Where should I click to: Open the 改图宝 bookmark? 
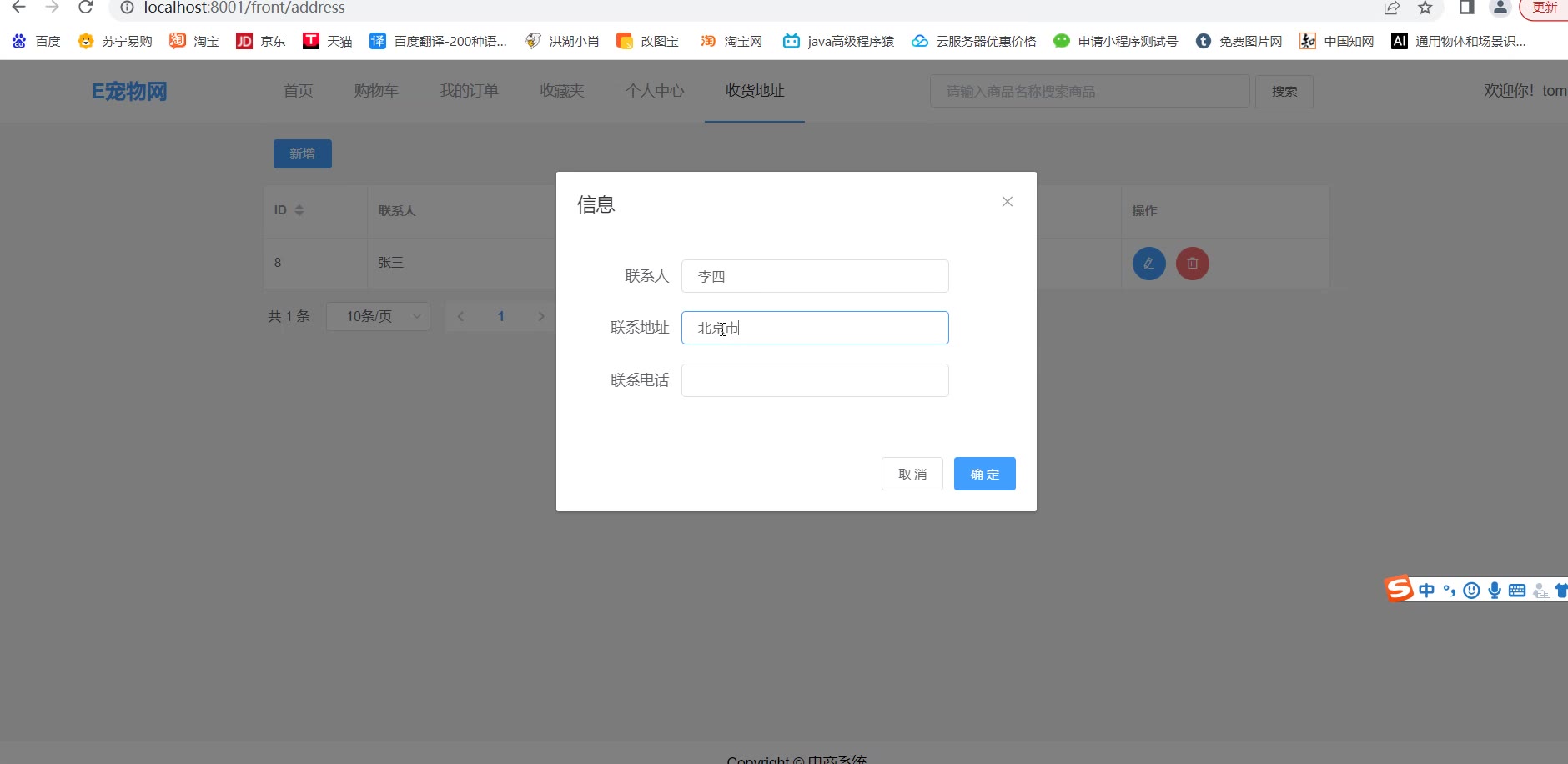pos(647,41)
